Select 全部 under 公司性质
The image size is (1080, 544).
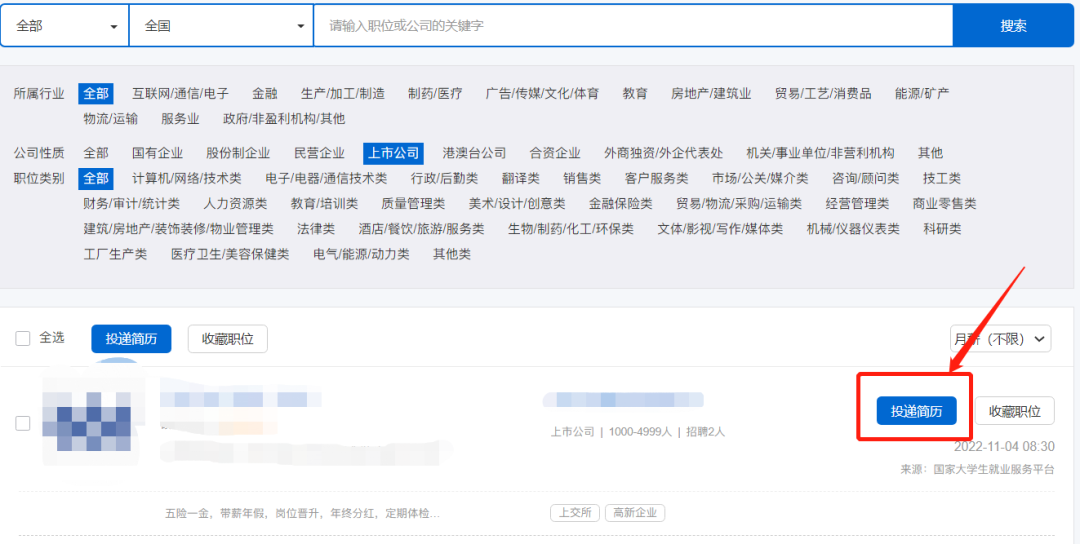pos(96,153)
